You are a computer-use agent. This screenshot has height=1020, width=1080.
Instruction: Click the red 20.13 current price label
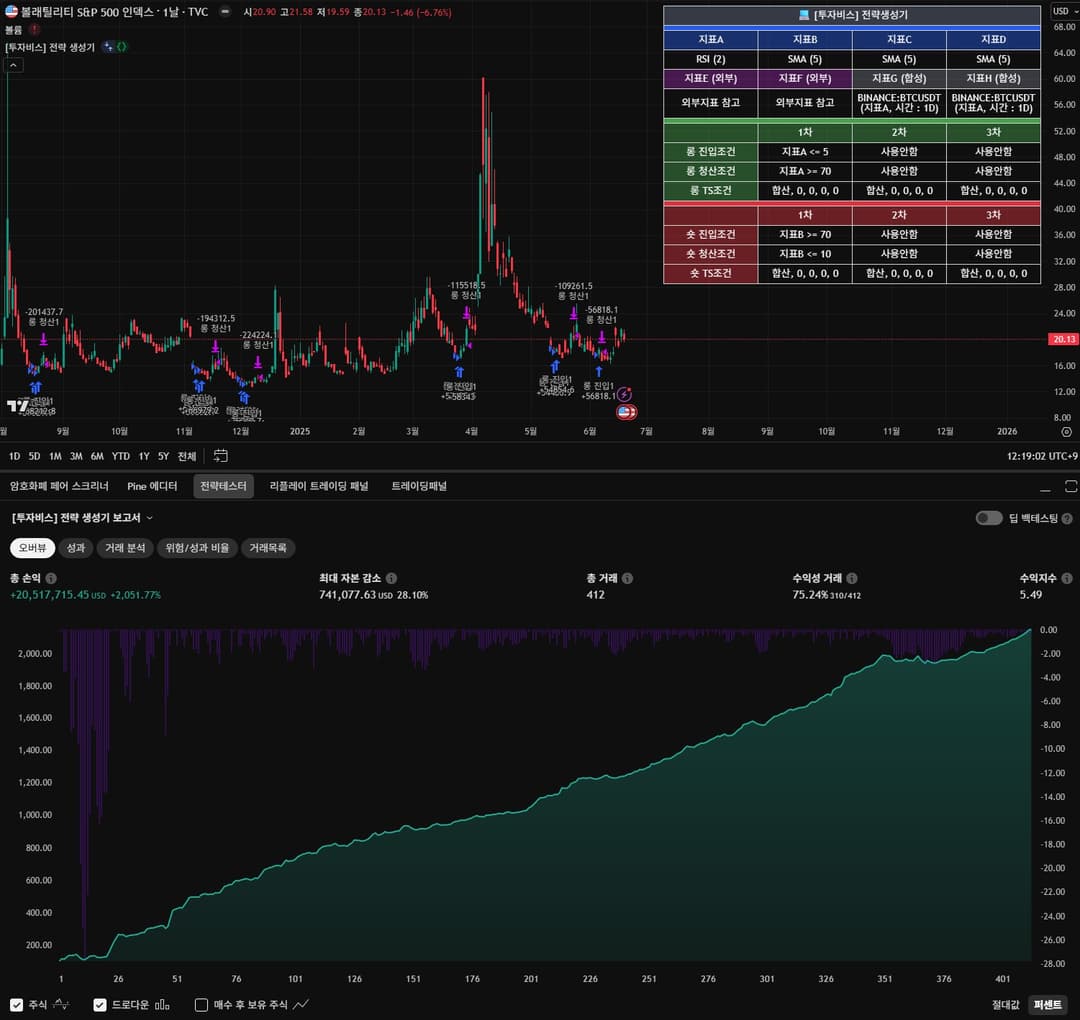click(1063, 339)
